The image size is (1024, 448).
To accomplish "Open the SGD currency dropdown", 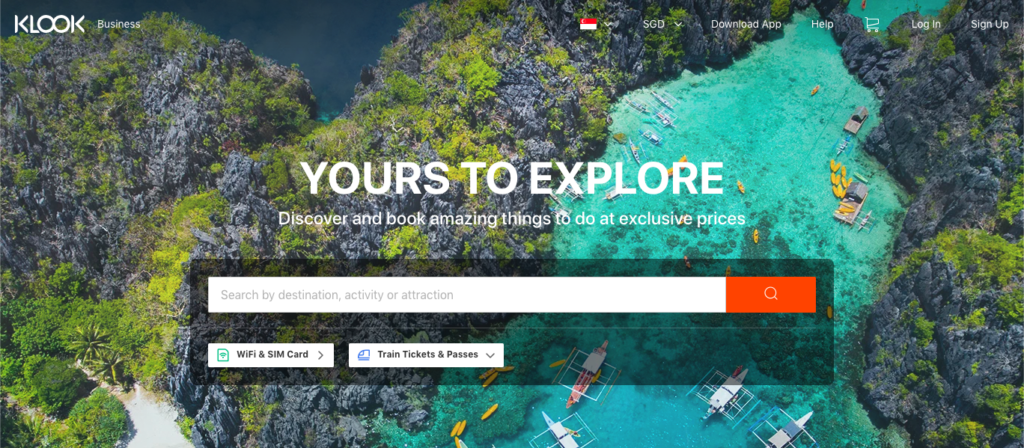I will pos(662,24).
